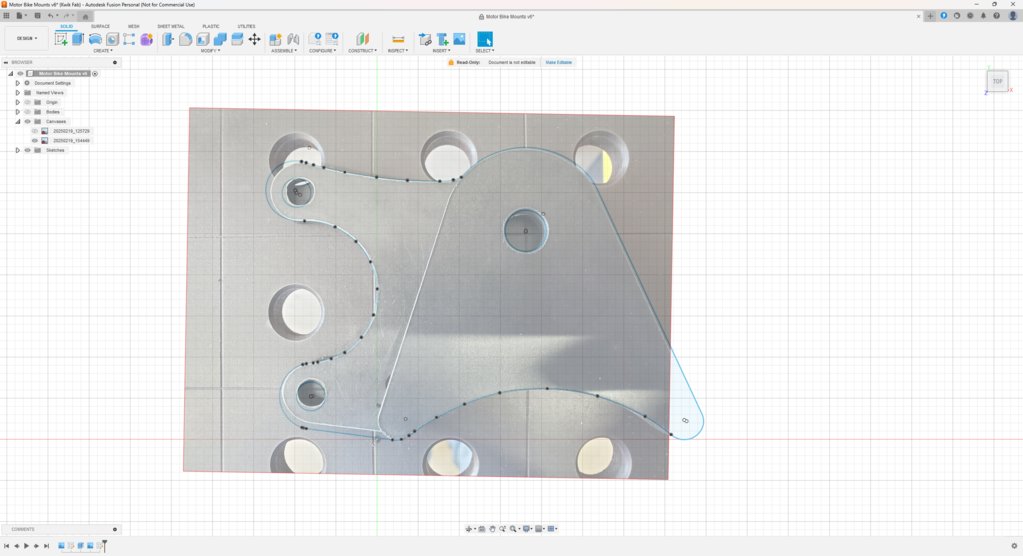The width and height of the screenshot is (1023, 556).
Task: Expand the Document Settings node
Action: [x=18, y=83]
